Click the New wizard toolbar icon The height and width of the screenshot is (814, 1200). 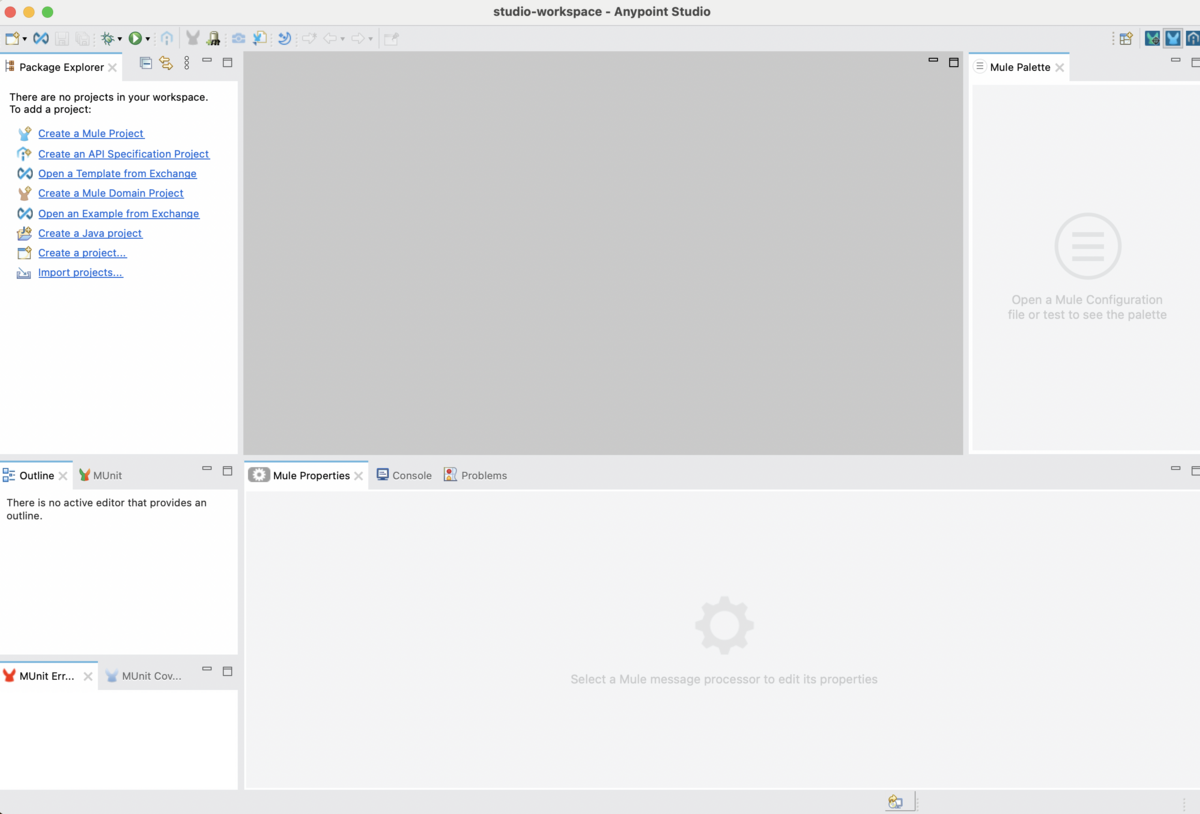click(12, 39)
